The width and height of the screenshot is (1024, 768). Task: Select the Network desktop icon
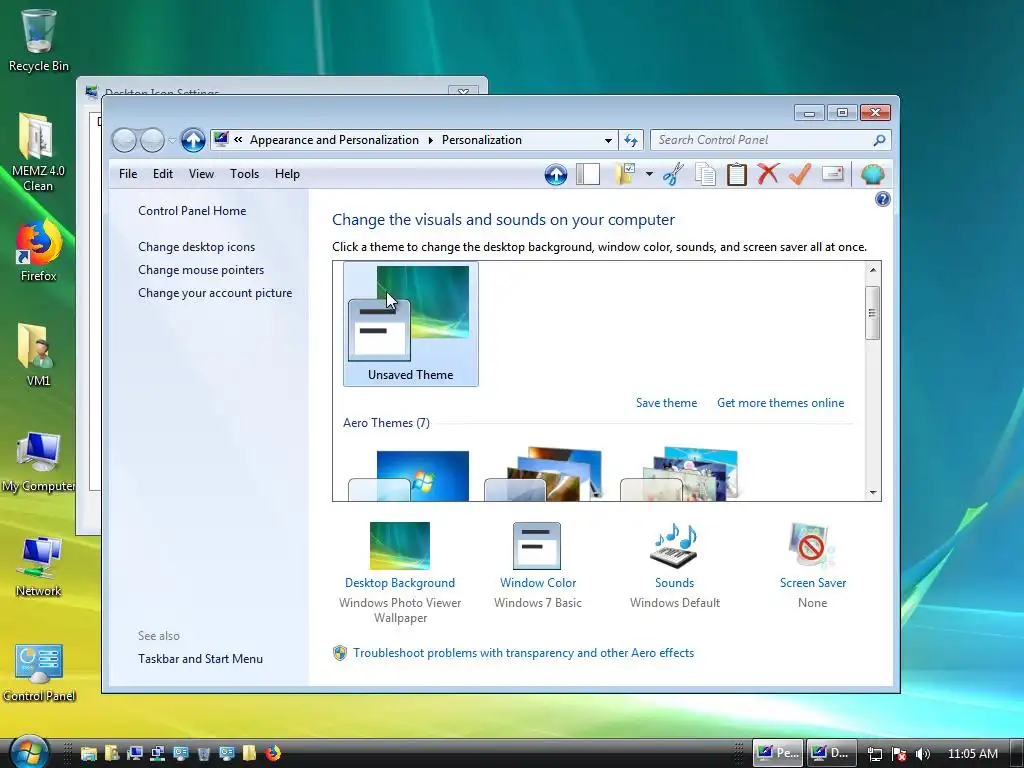(39, 567)
